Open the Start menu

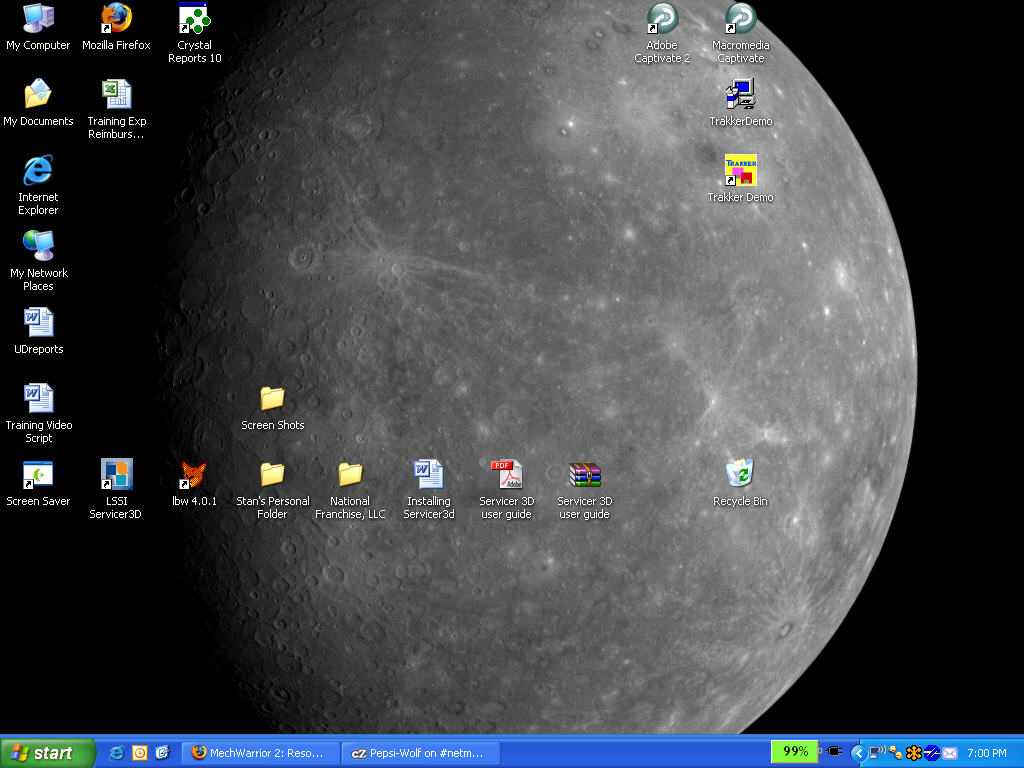pyautogui.click(x=40, y=752)
